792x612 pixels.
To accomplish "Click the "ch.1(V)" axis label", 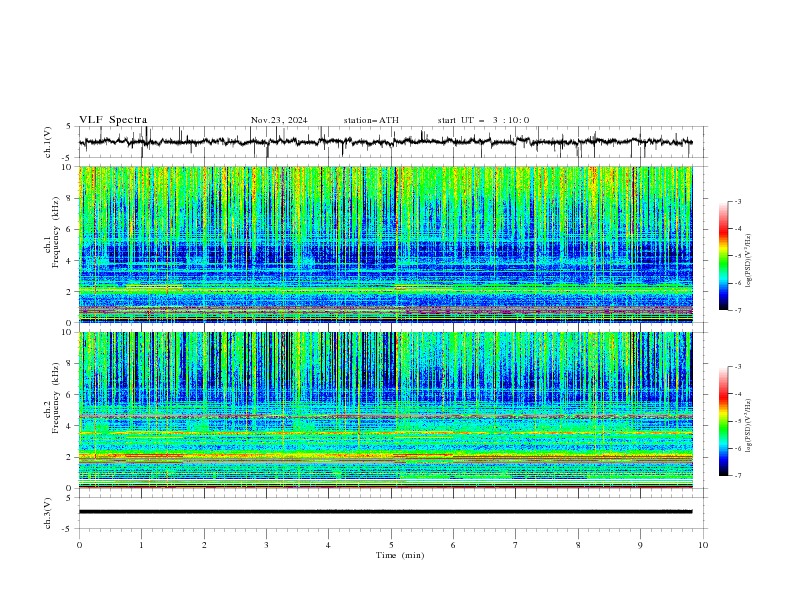I will [48, 142].
